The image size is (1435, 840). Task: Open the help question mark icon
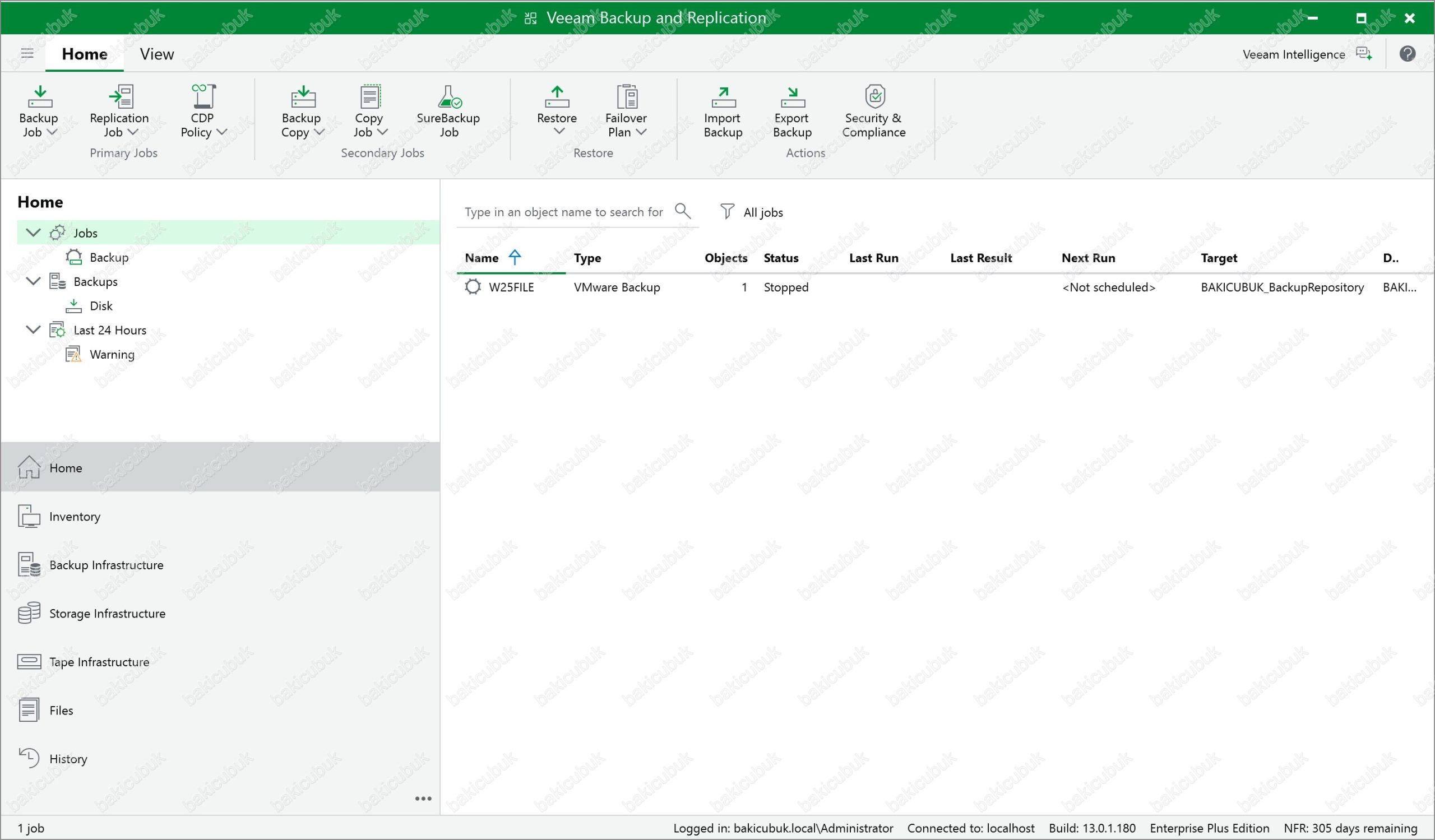pos(1407,54)
